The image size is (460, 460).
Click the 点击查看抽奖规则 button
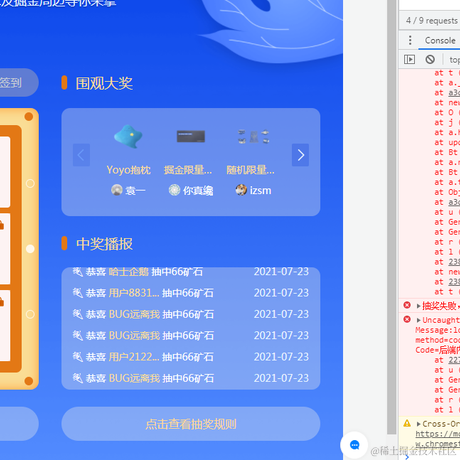[191, 424]
